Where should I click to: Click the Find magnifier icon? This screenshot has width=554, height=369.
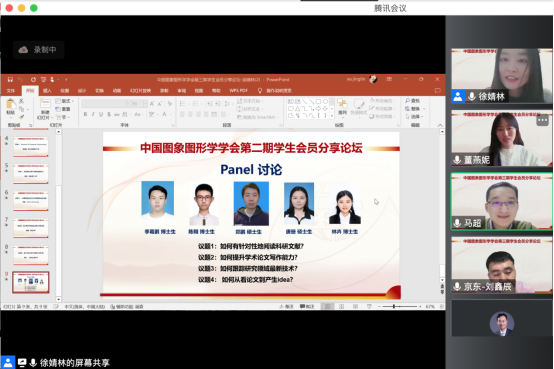point(407,101)
